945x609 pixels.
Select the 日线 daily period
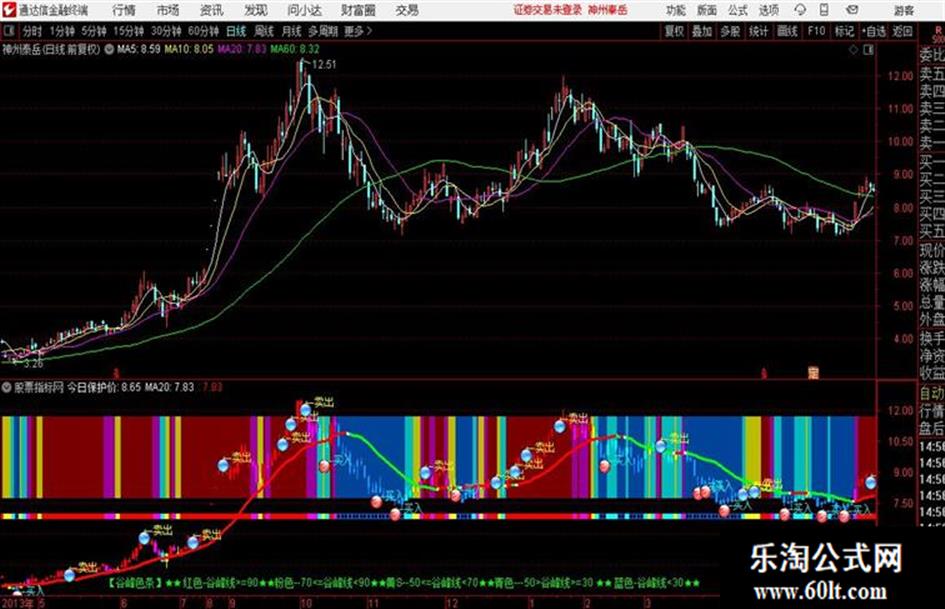pos(236,31)
